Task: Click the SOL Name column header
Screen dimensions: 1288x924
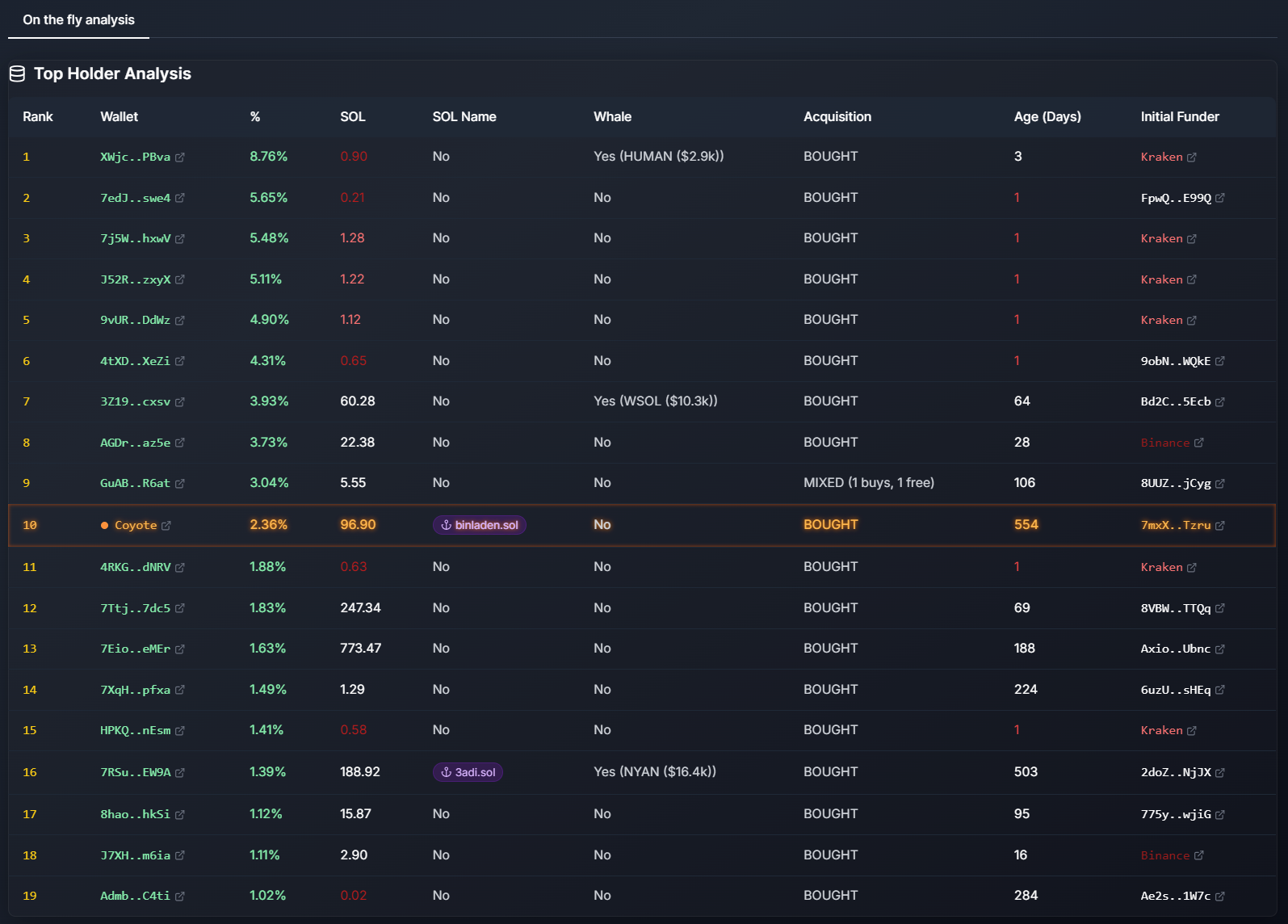Action: click(x=464, y=117)
